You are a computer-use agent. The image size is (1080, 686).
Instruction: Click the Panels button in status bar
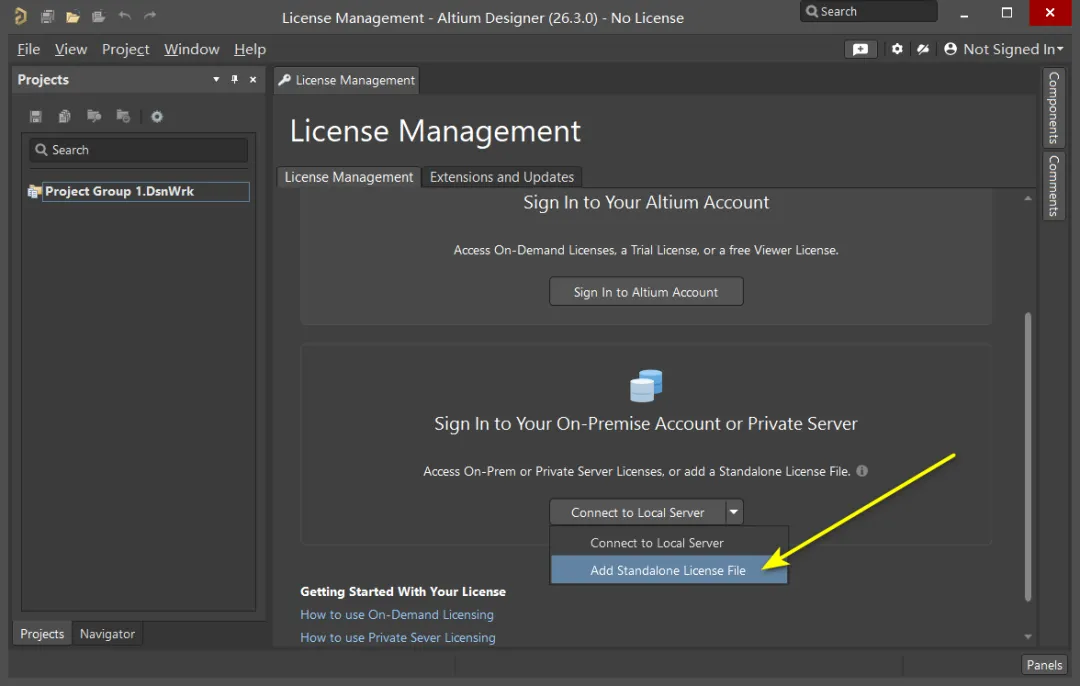click(x=1044, y=665)
